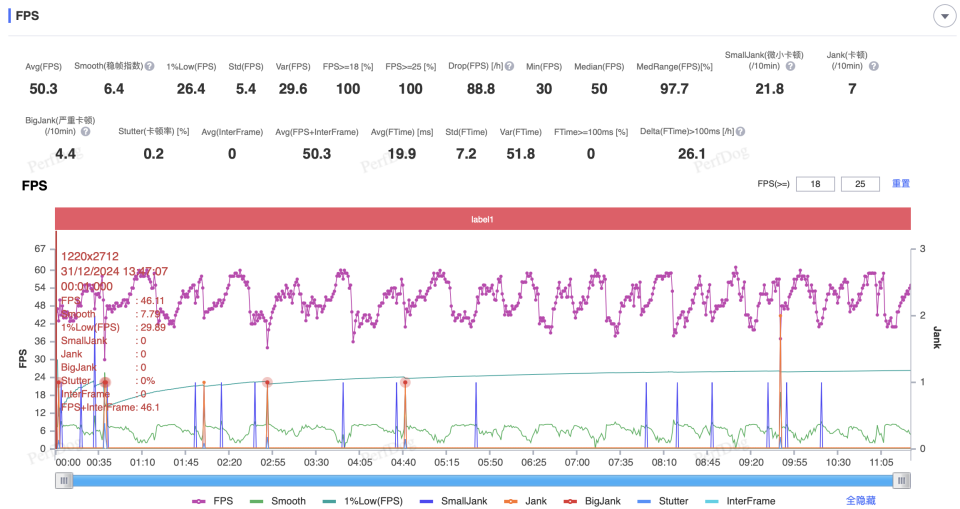Click the Smooth value 6.4
This screenshot has height=509, width=960.
tap(114, 89)
